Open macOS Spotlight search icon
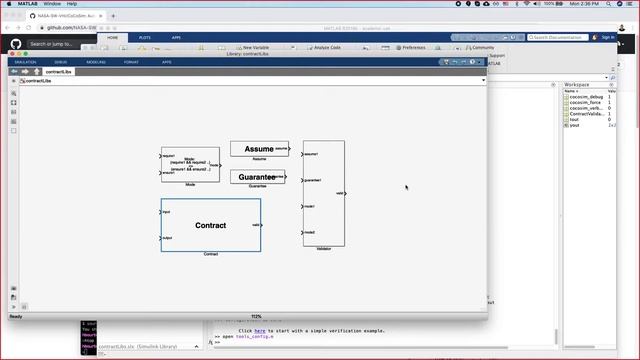Viewport: 640px width, 360px height. coord(609,4)
